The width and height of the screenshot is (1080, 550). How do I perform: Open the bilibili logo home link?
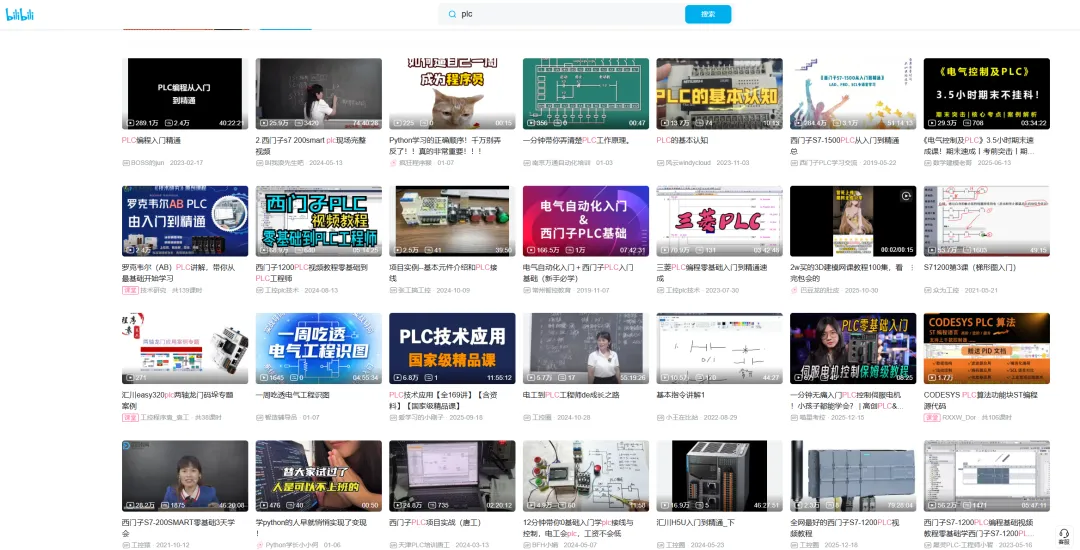pos(20,14)
